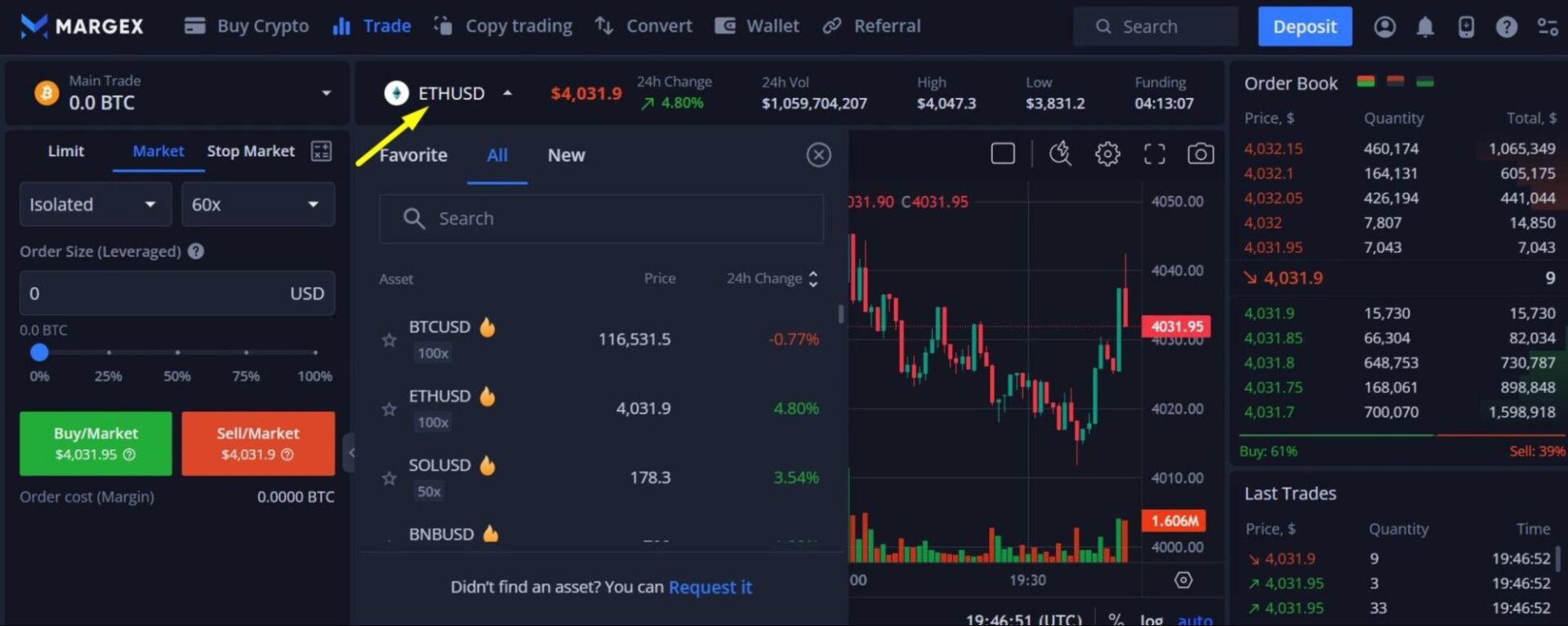Star ETHUSD as a favorite
Image resolution: width=1568 pixels, height=626 pixels.
(x=390, y=409)
